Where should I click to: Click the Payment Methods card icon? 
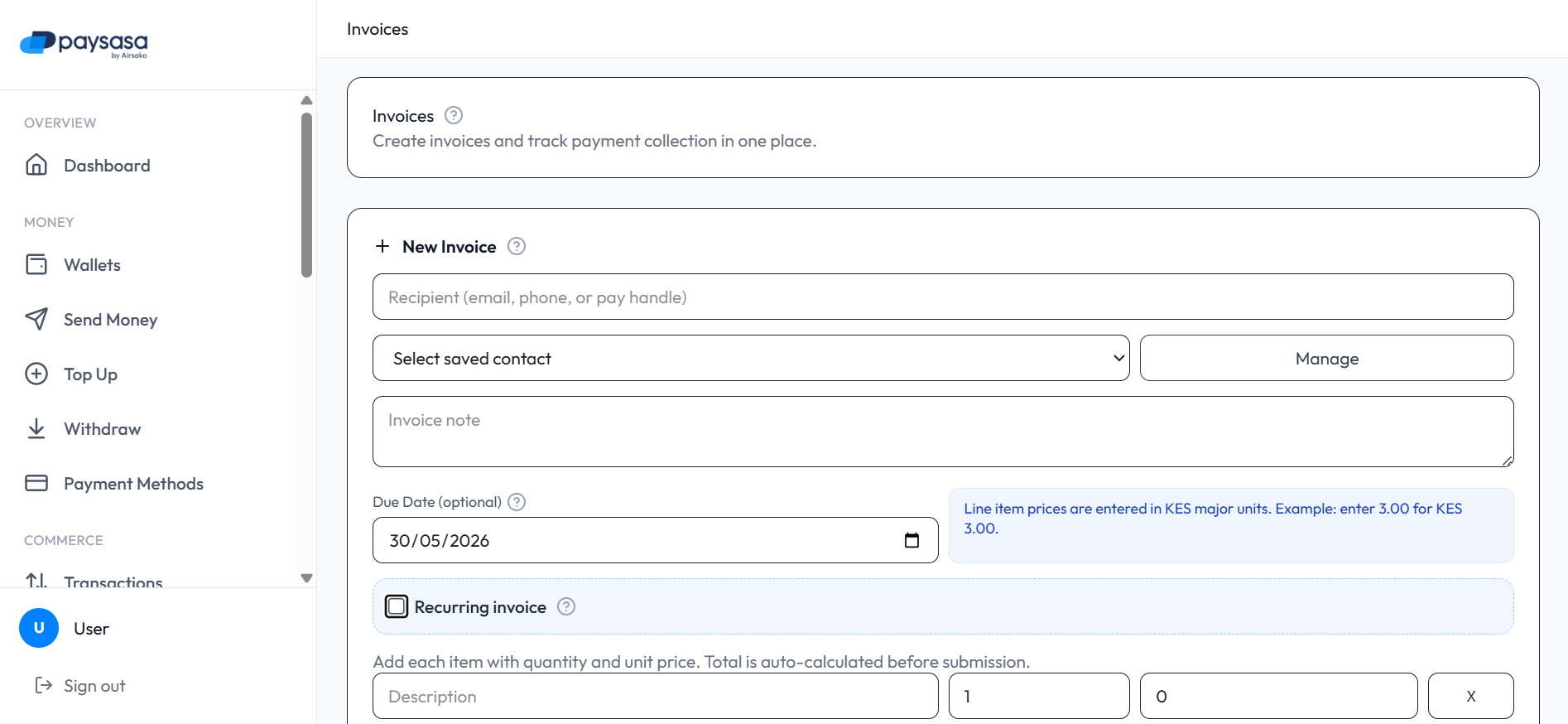coord(36,483)
